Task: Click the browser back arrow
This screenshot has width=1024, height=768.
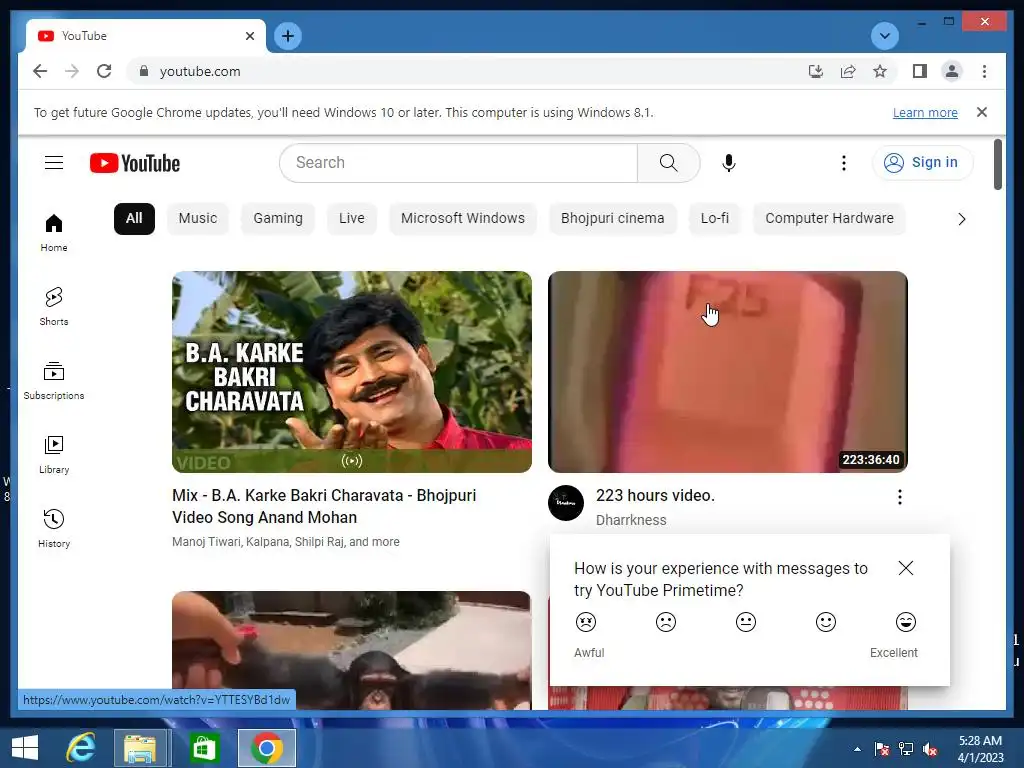Action: coord(40,71)
